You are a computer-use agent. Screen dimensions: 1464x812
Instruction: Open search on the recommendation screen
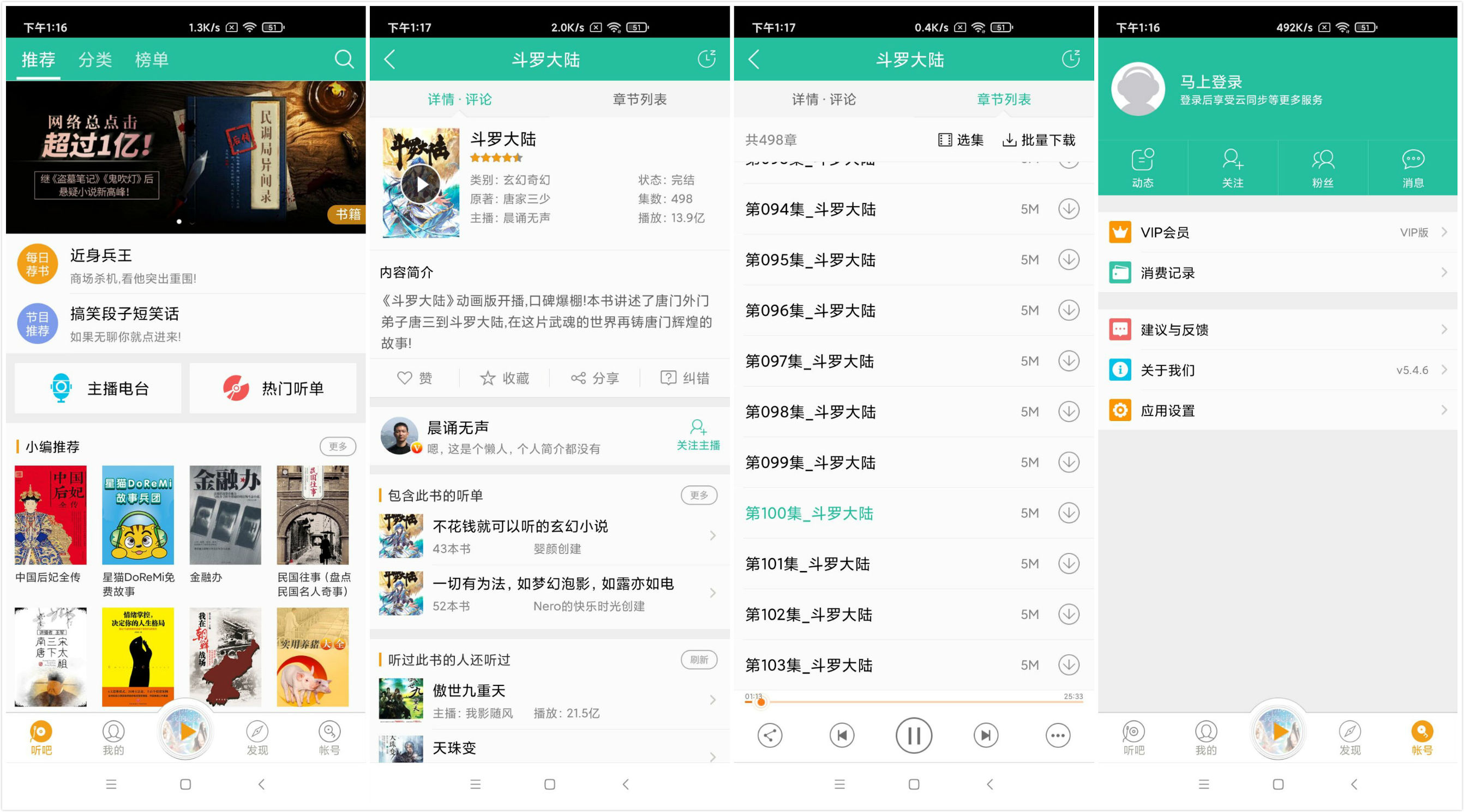click(x=344, y=59)
